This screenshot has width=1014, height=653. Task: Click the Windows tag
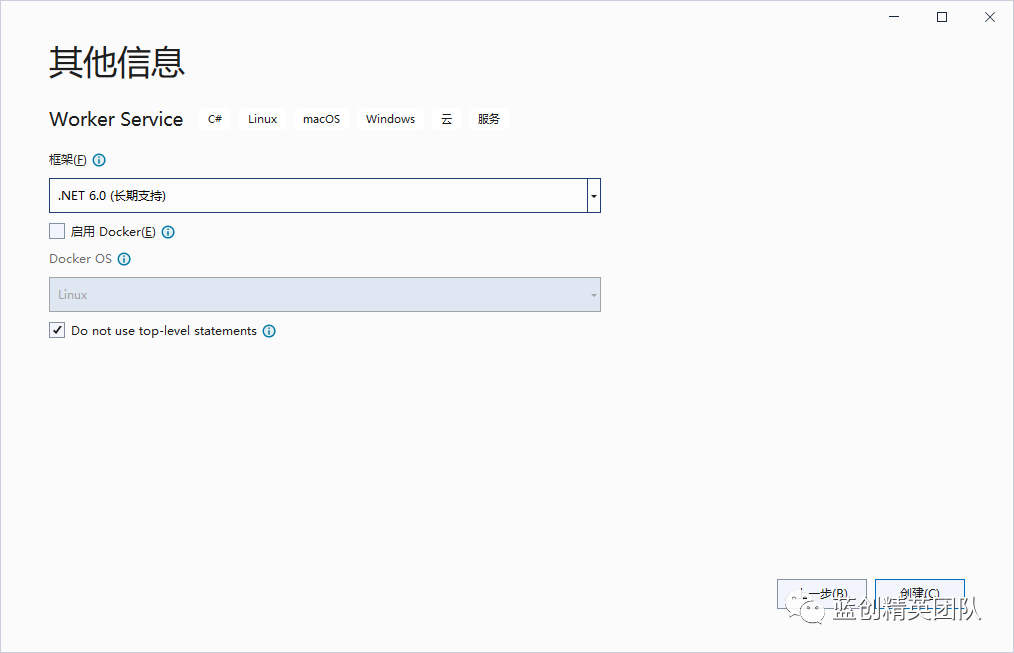click(391, 119)
